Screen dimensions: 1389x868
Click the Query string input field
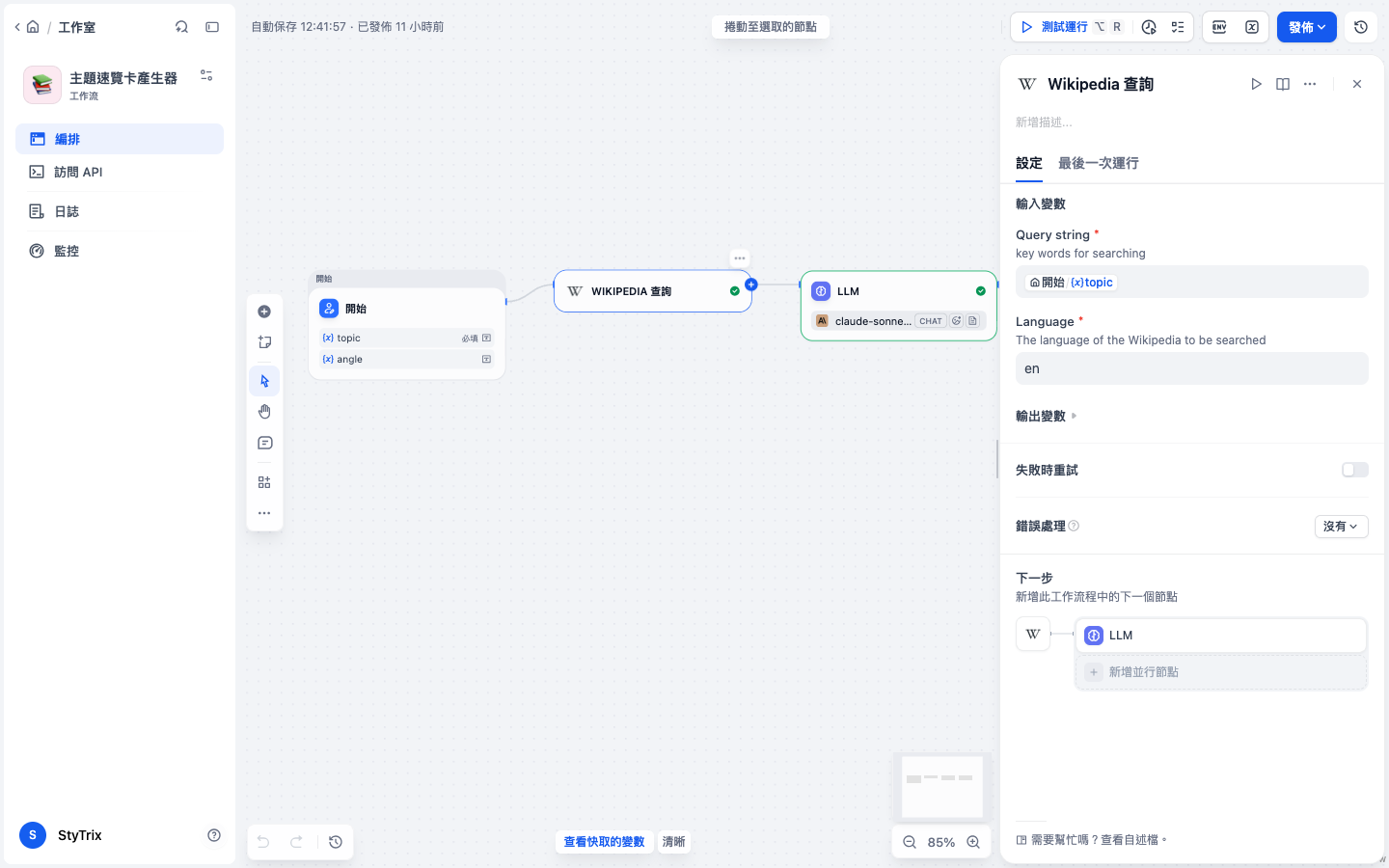click(1192, 283)
